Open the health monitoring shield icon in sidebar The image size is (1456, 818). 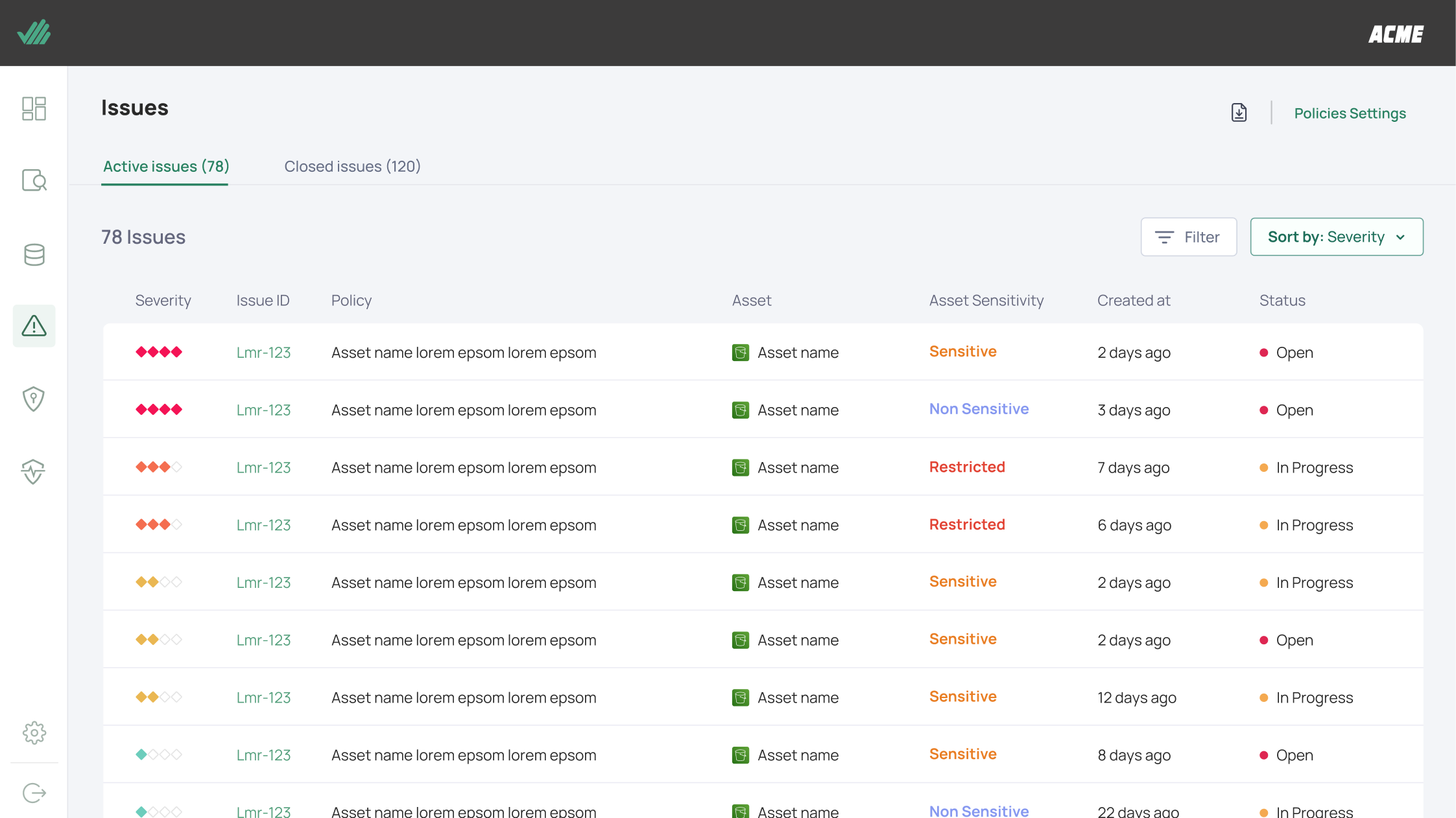coord(33,472)
